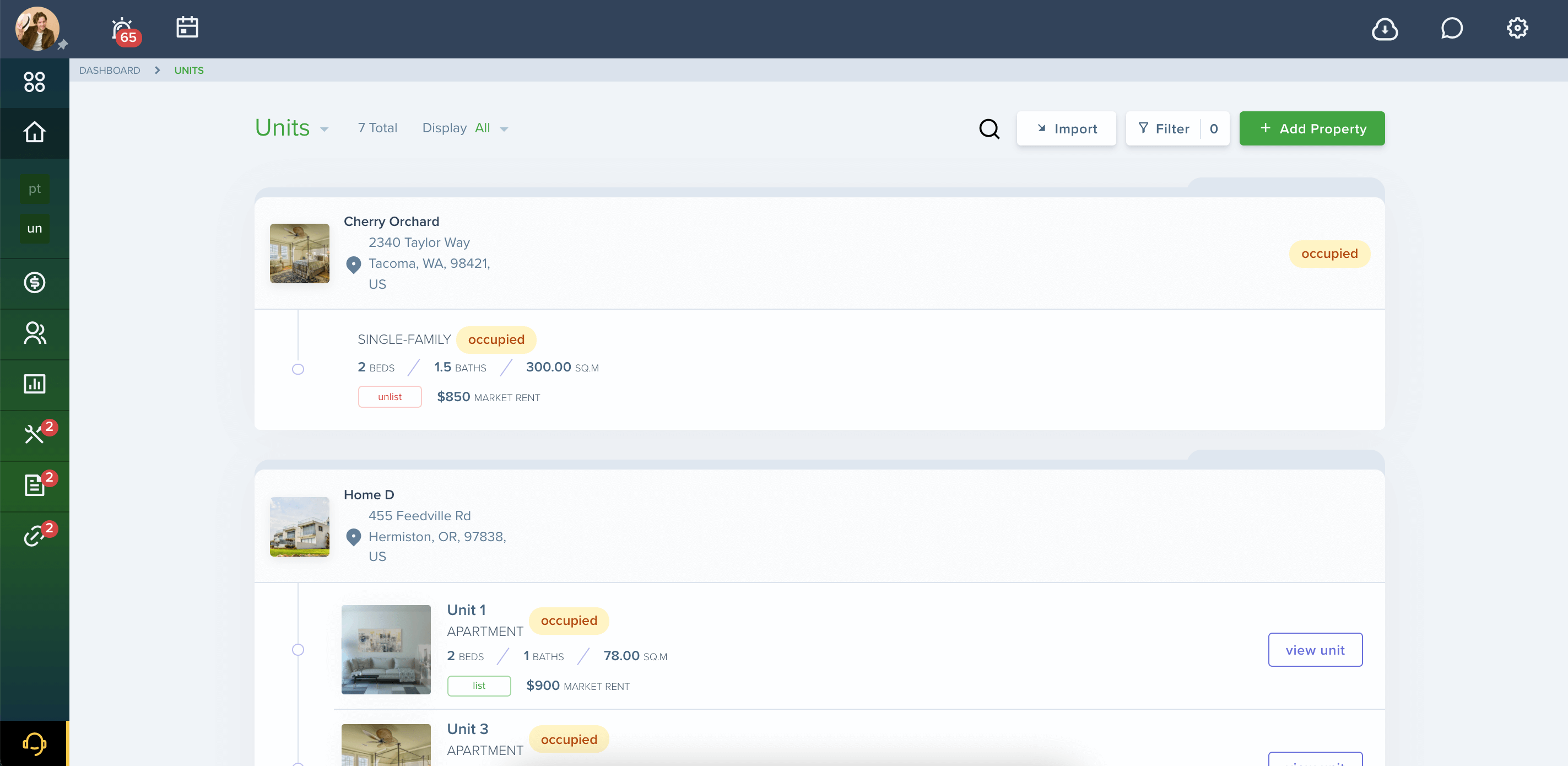Click the list button for Unit 1
This screenshot has width=1568, height=766.
479,686
